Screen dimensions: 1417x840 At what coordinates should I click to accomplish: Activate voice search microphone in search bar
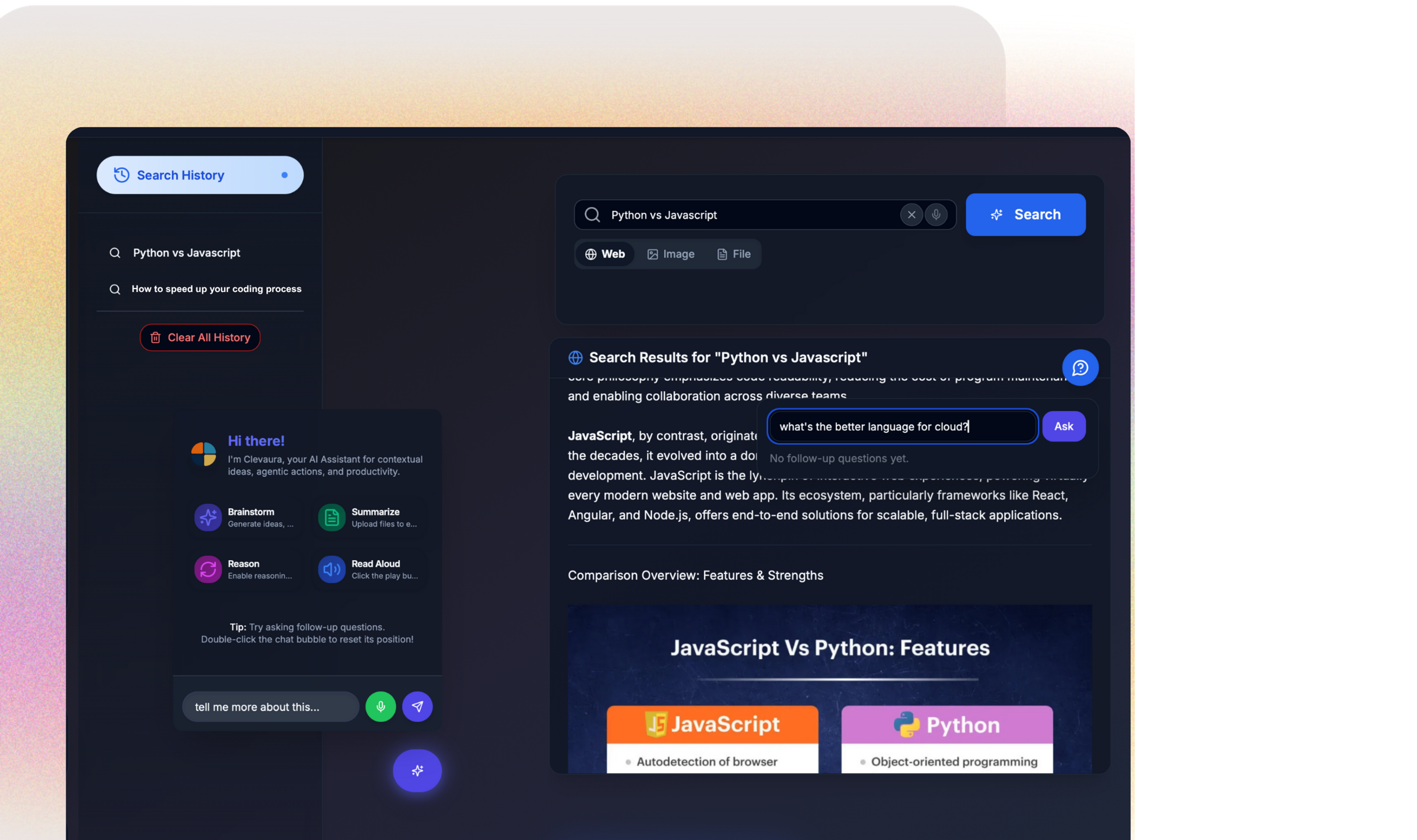coord(936,215)
